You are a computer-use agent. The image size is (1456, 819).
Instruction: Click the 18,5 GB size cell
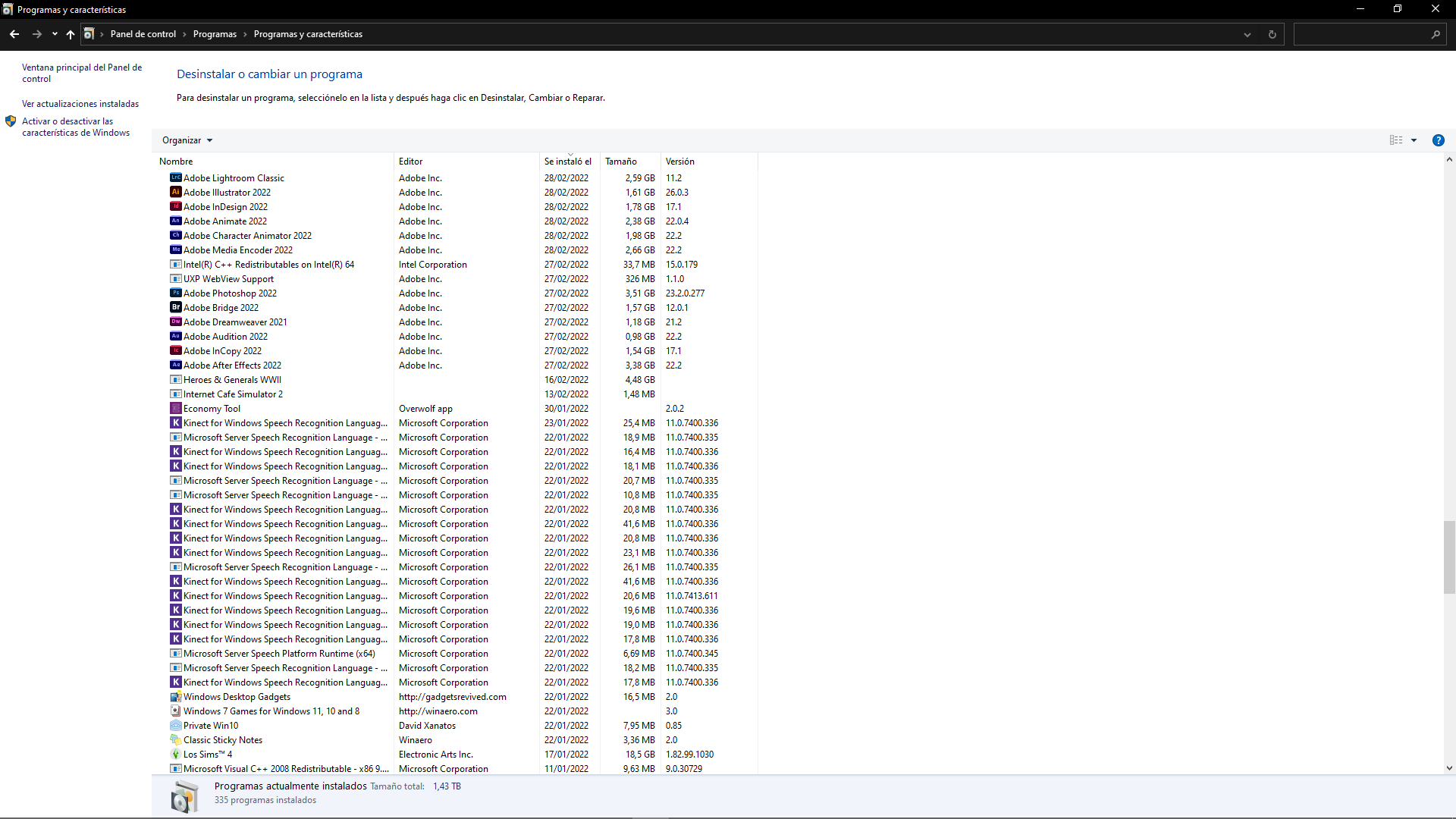tap(640, 755)
